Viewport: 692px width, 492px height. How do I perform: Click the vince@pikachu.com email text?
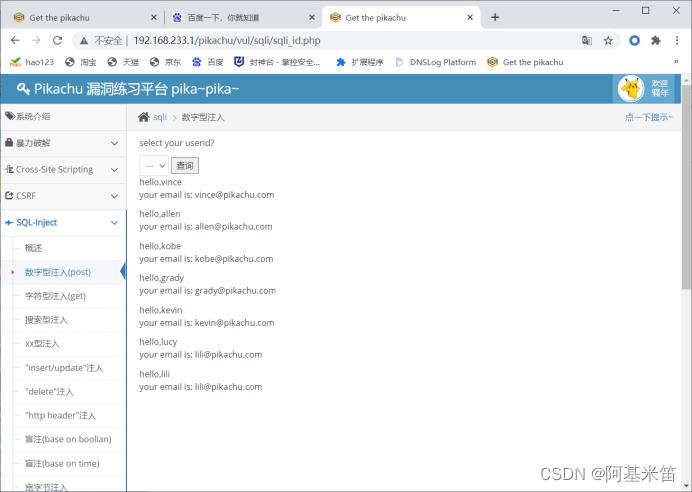pyautogui.click(x=234, y=195)
